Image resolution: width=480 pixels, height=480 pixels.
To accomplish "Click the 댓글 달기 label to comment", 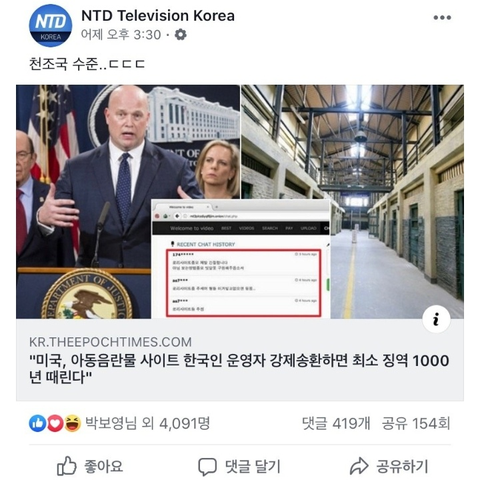I will click(252, 466).
